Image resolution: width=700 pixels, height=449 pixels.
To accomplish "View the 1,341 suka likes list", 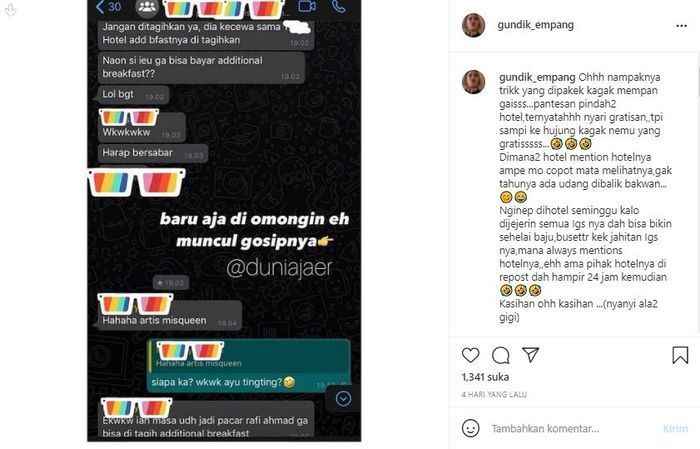I will point(485,377).
